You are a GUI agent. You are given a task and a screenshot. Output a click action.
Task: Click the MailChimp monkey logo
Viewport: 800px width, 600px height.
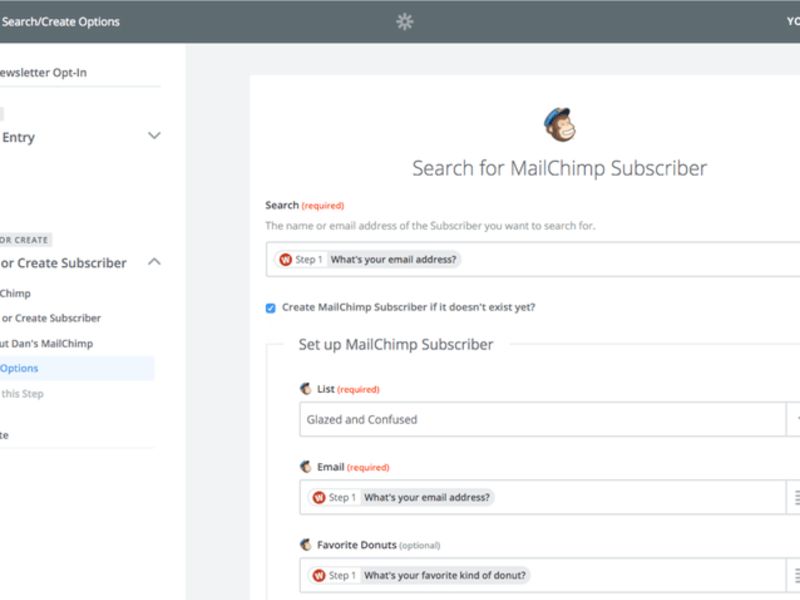(x=560, y=124)
